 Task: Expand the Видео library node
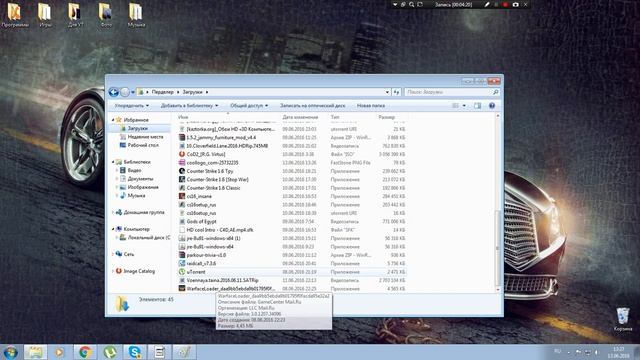pyautogui.click(x=117, y=171)
